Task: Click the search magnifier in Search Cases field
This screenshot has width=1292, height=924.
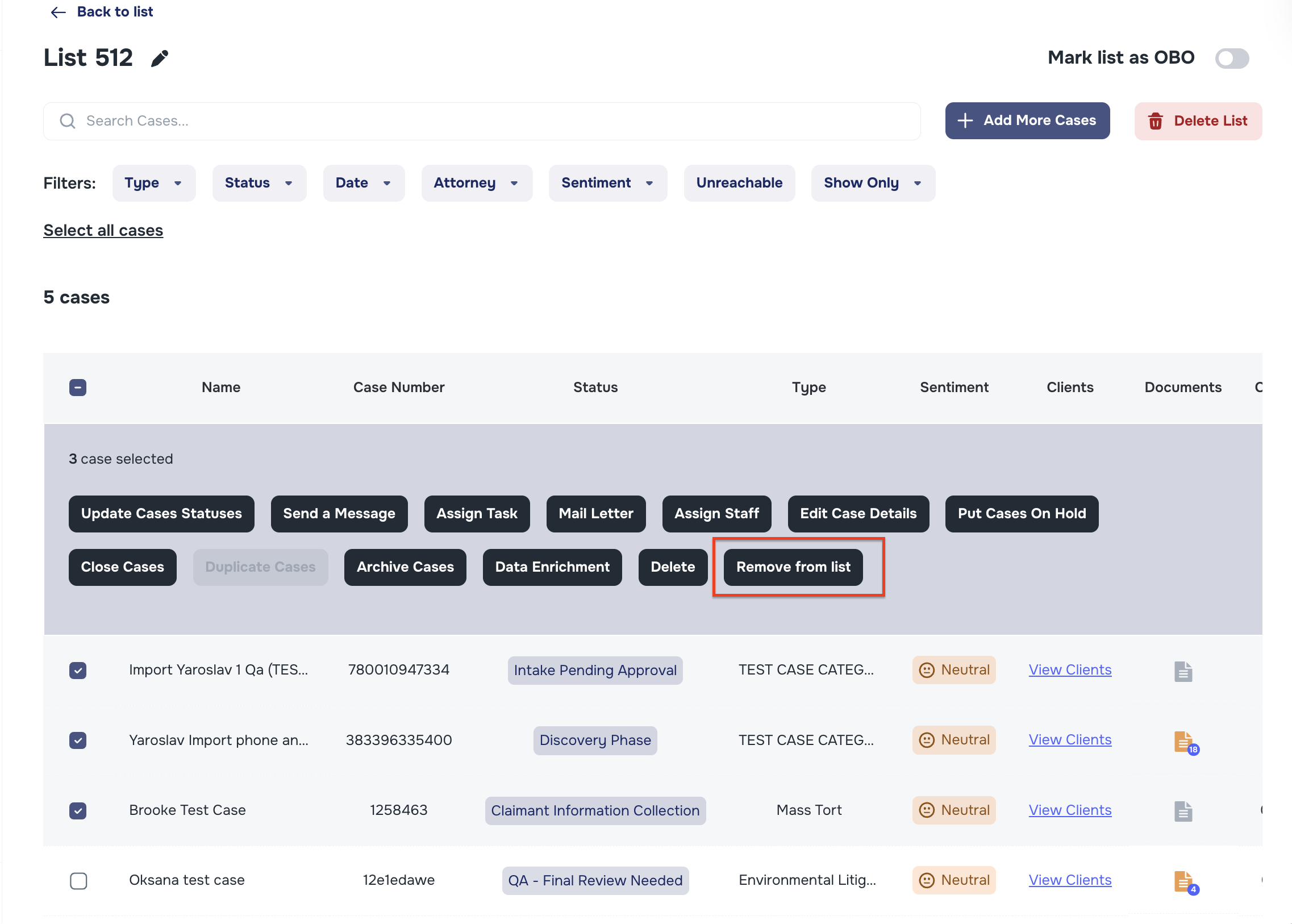Action: 67,120
